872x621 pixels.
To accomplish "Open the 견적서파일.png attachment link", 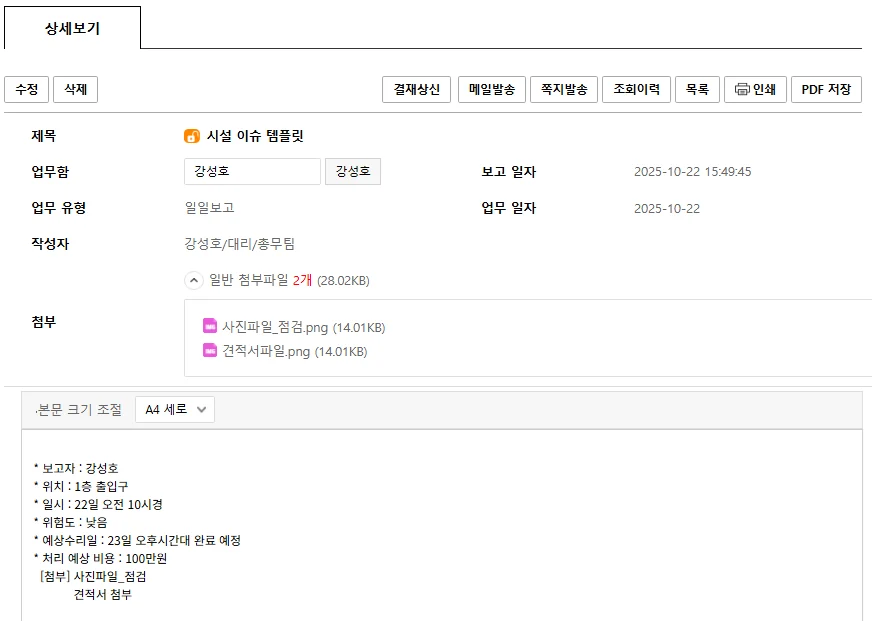I will click(x=266, y=351).
